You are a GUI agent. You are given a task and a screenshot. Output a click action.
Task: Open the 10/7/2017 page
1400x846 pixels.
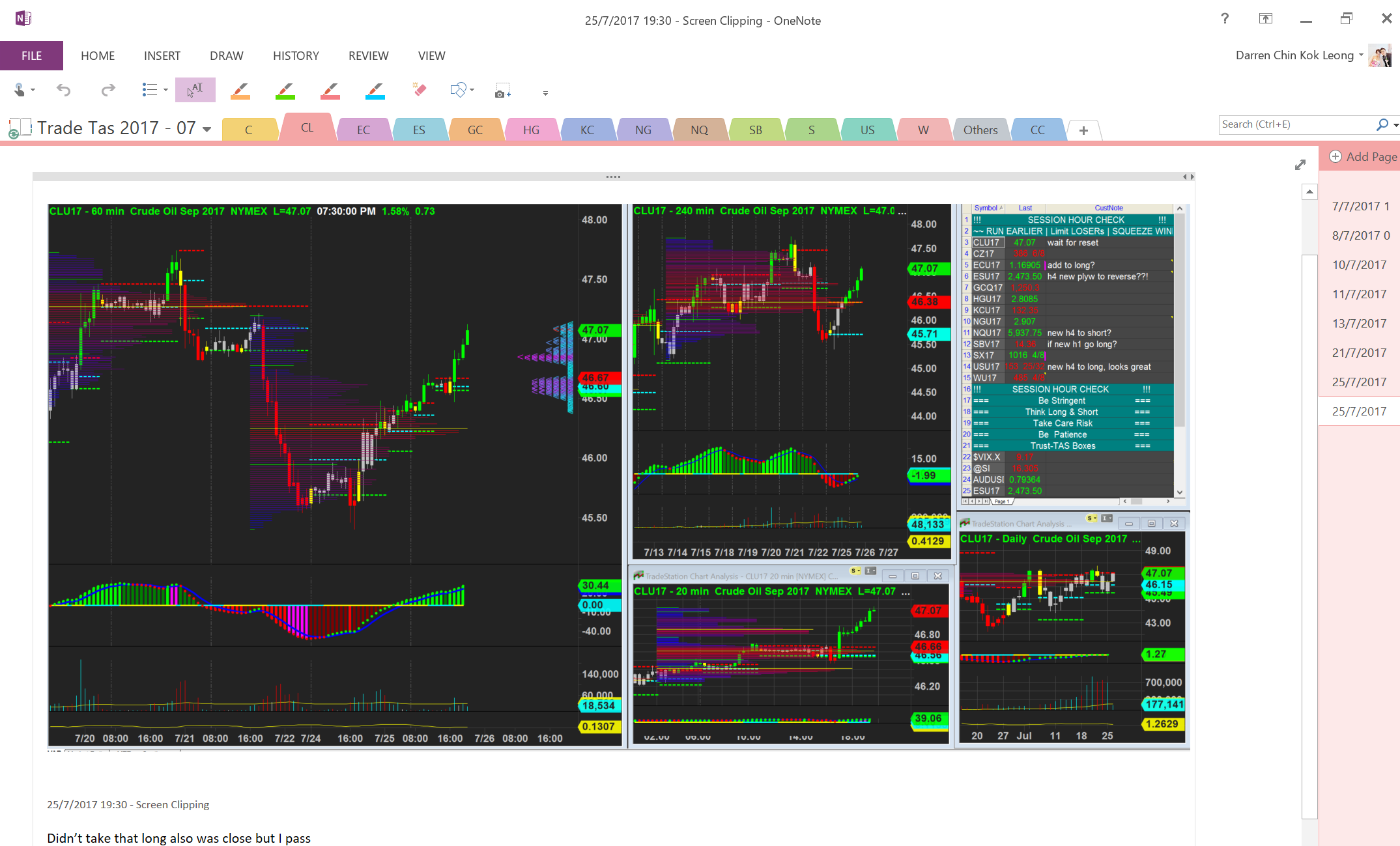click(x=1360, y=264)
